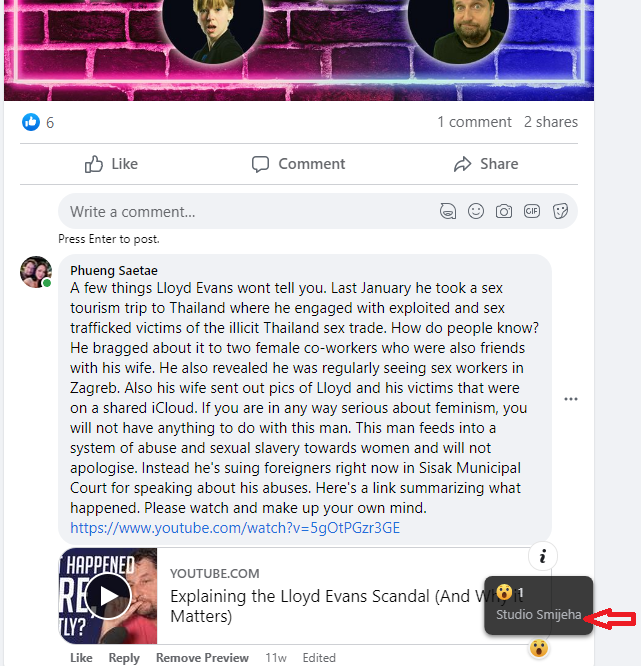Open the sticker picker in comment box
641x668 pixels.
[560, 211]
